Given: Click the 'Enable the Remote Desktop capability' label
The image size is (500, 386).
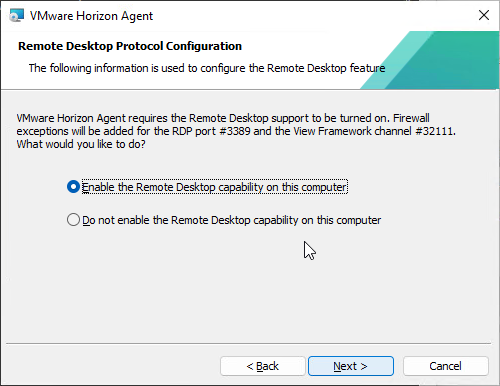Looking at the screenshot, I should [x=214, y=187].
